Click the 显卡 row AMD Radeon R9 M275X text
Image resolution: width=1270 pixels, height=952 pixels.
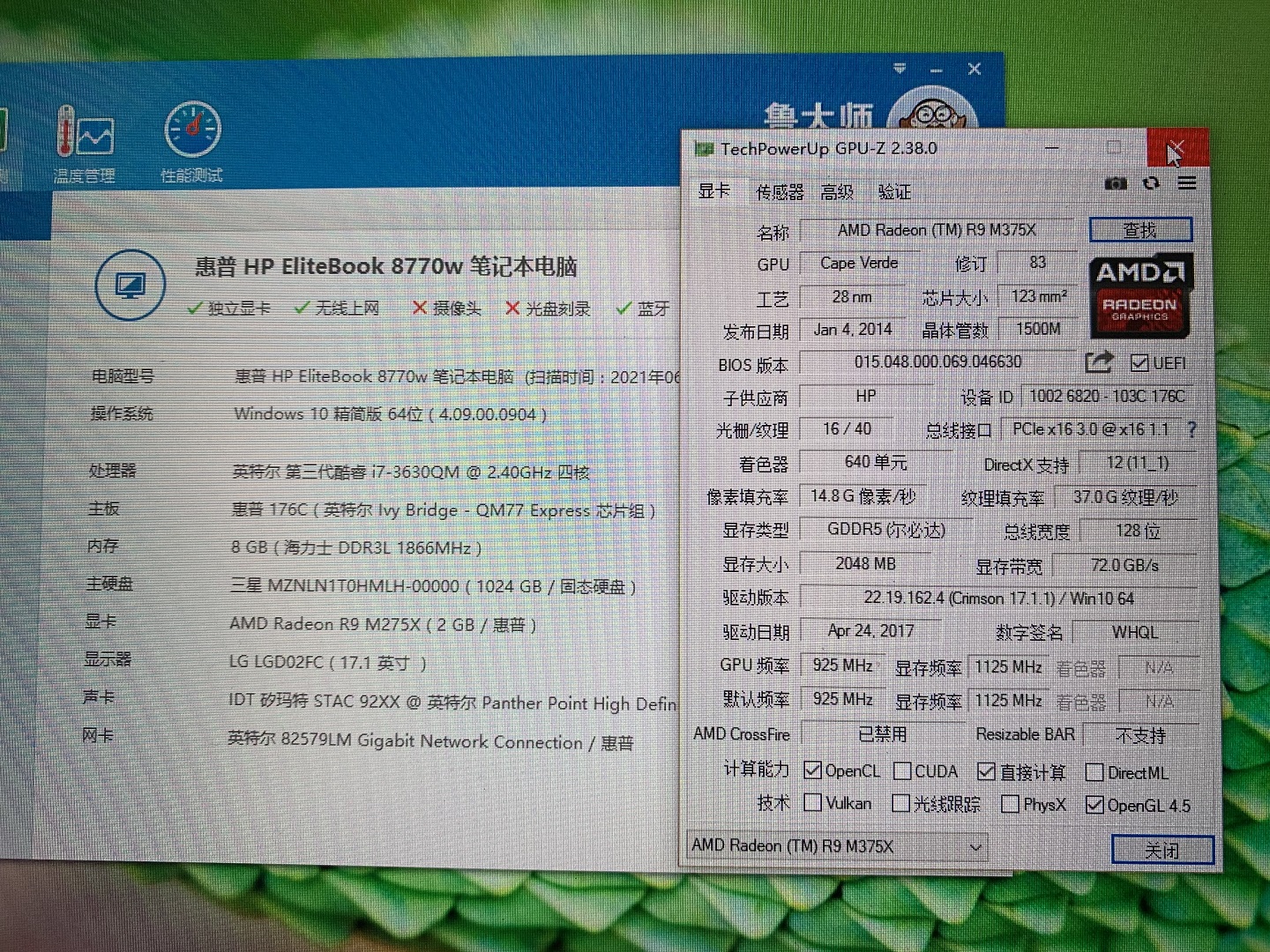click(x=383, y=624)
